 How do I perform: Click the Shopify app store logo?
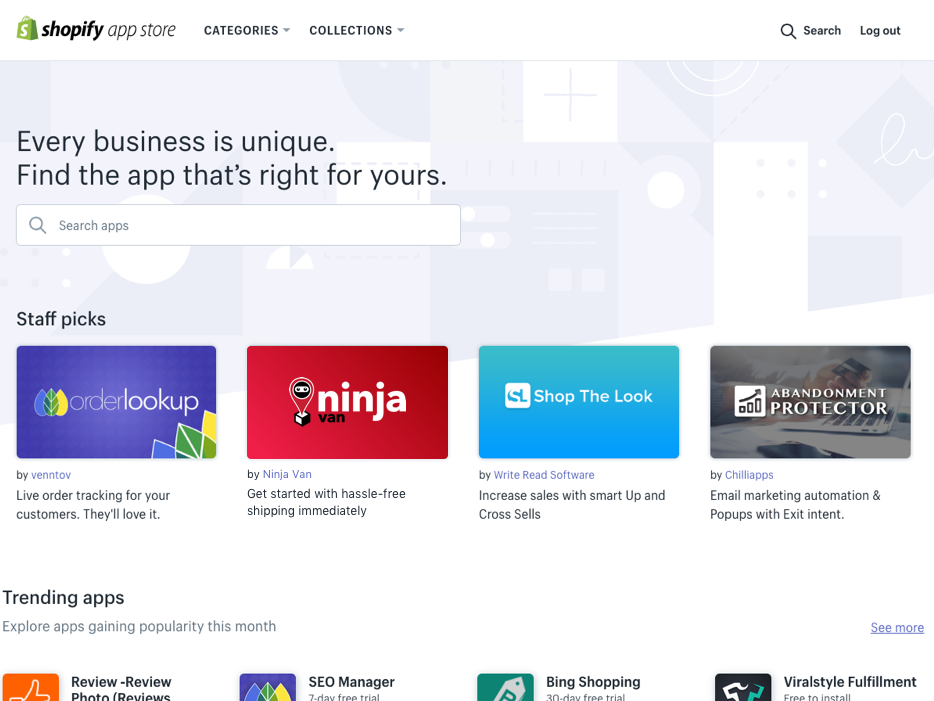pos(96,29)
